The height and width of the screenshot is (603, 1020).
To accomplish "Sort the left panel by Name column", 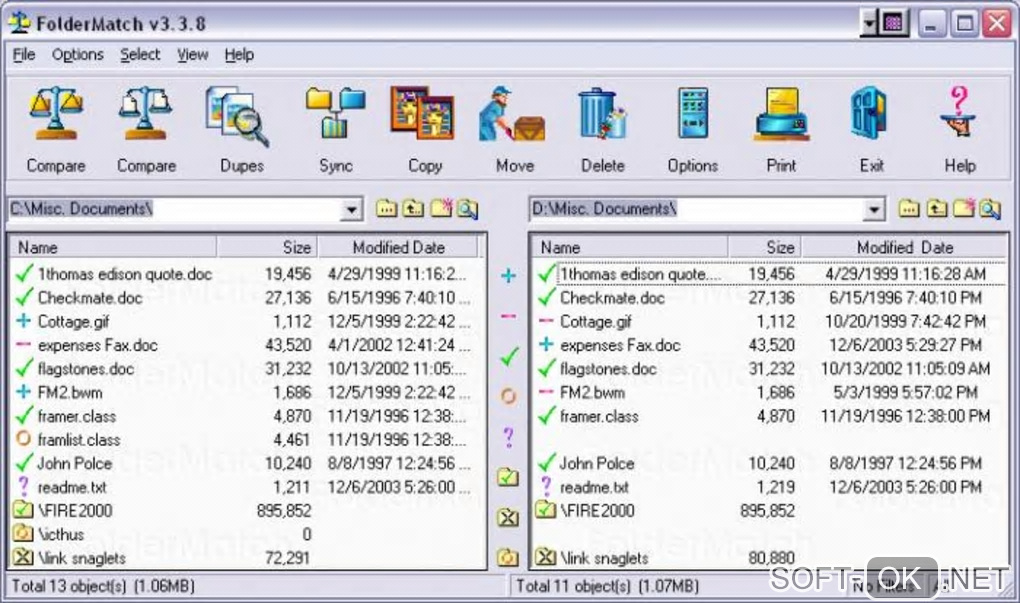I will 113,247.
